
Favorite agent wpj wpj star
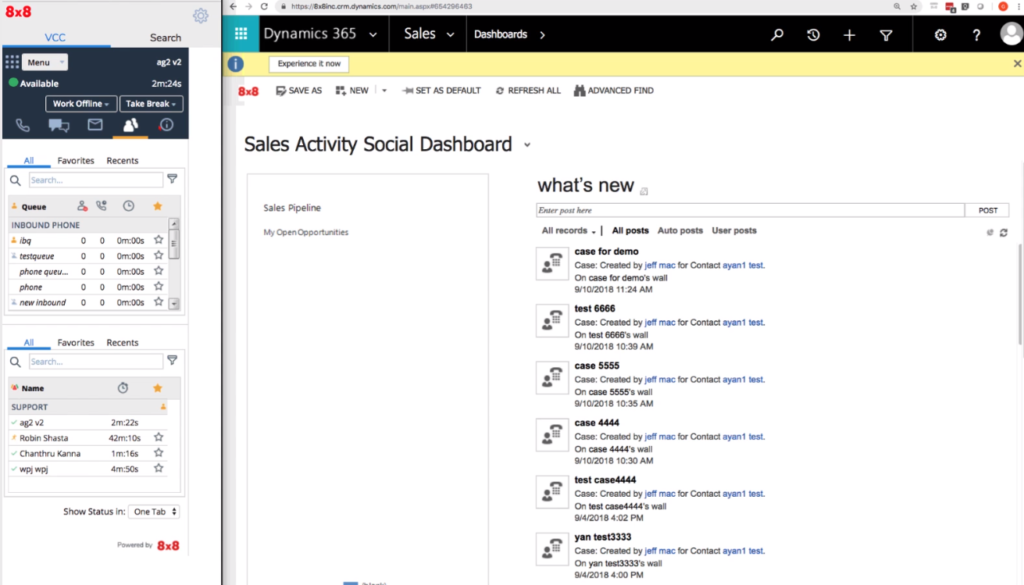point(158,468)
